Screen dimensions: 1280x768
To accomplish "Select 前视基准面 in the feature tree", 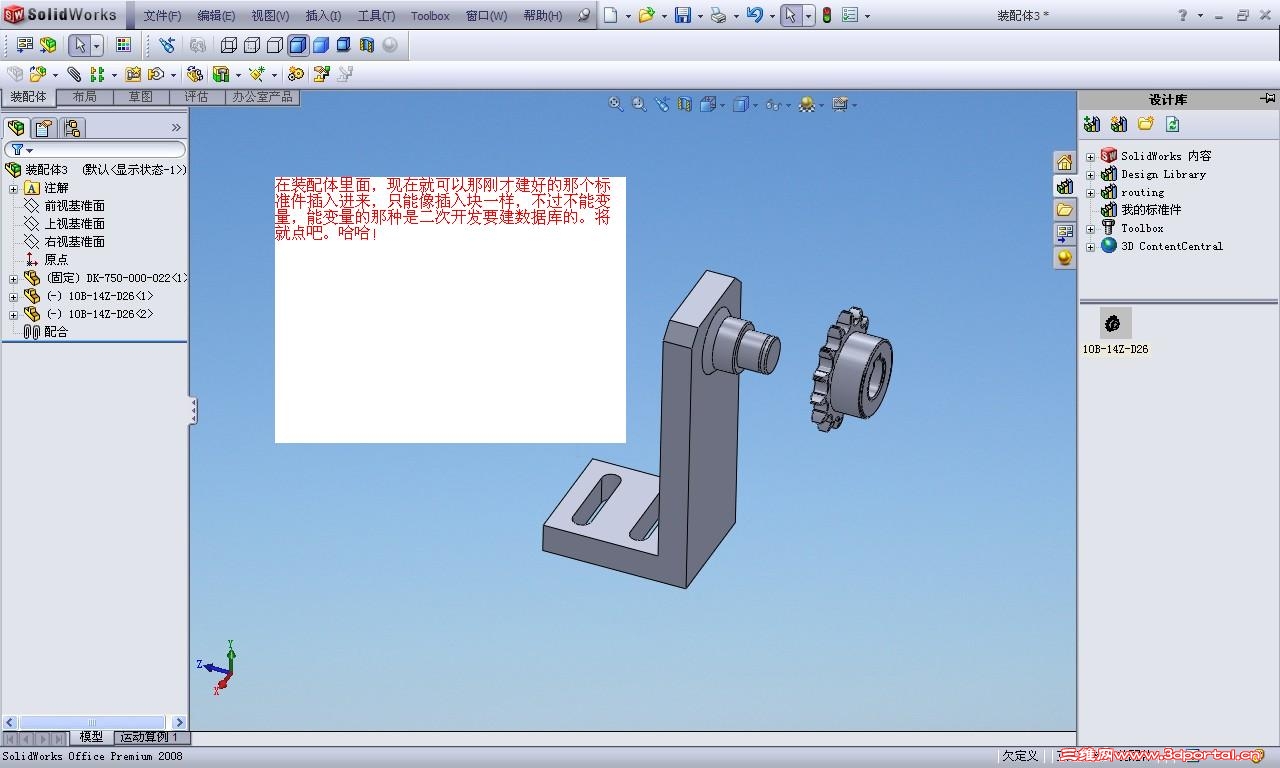I will coord(74,206).
